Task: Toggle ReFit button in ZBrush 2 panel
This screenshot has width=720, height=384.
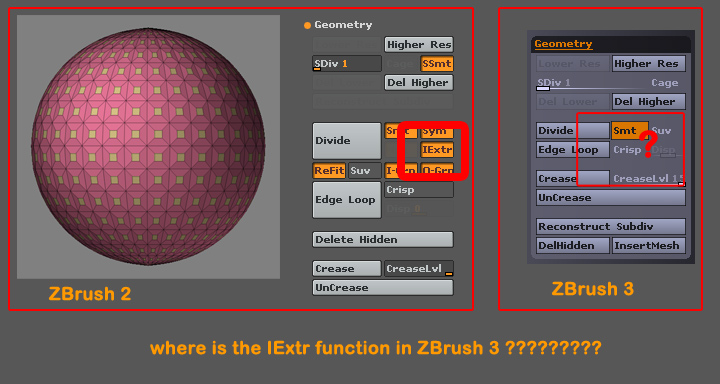Action: (329, 171)
